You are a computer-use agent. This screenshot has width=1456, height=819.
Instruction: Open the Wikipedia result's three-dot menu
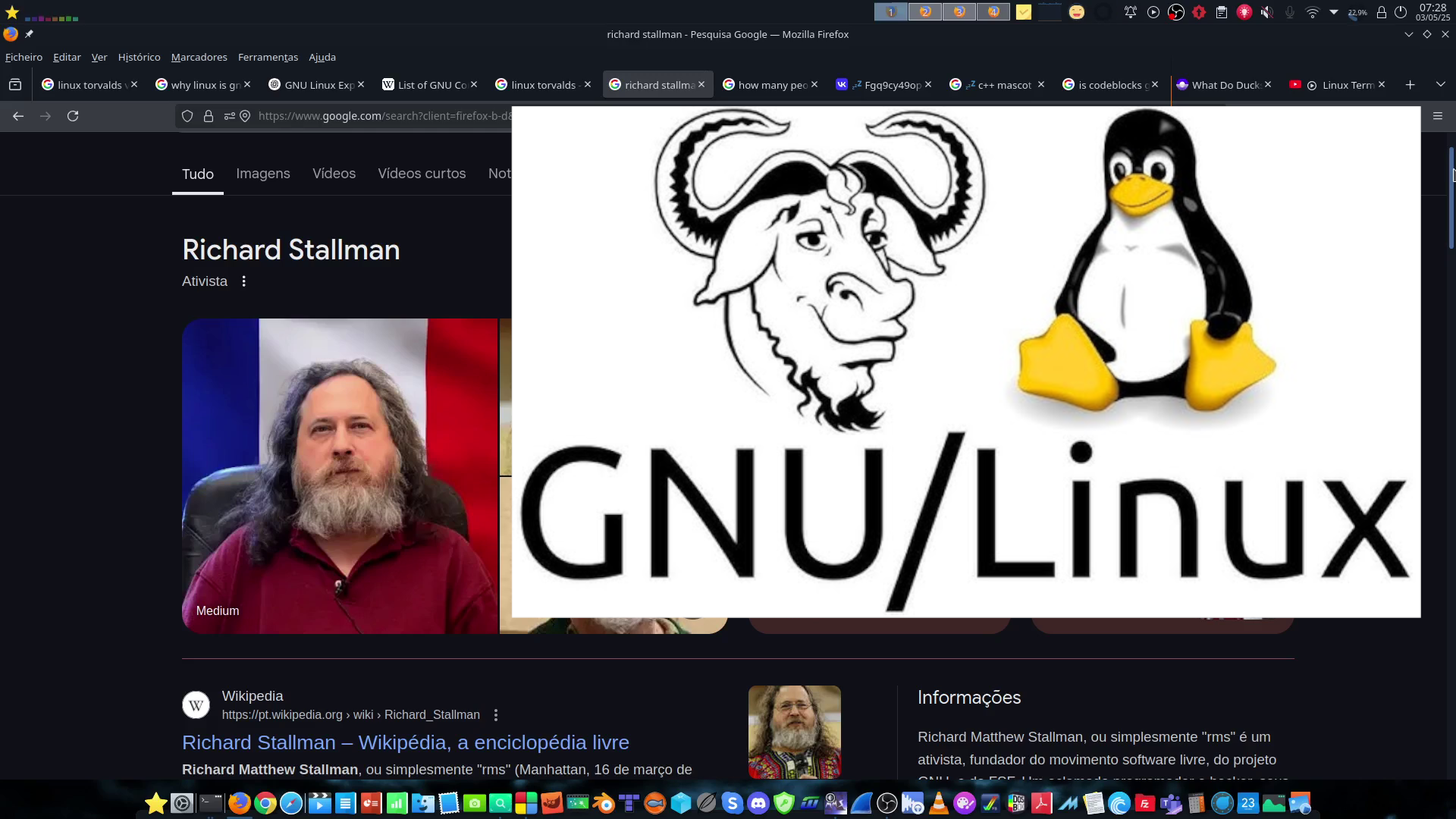[x=496, y=715]
